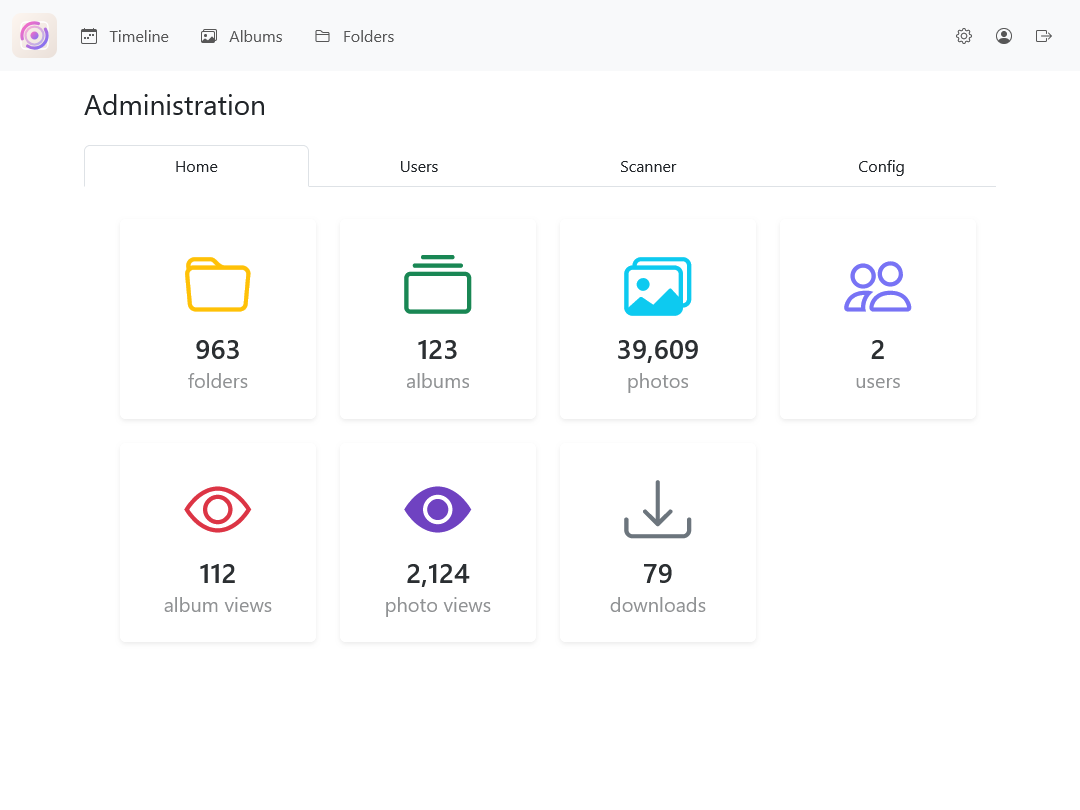Click the green albums stack icon
Screen dimensions: 1080x810
[437, 284]
